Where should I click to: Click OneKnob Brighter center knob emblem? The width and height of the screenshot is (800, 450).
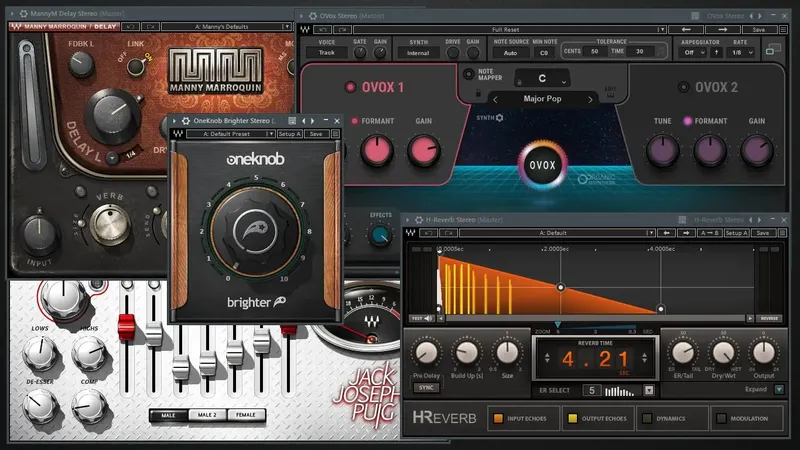pos(255,232)
